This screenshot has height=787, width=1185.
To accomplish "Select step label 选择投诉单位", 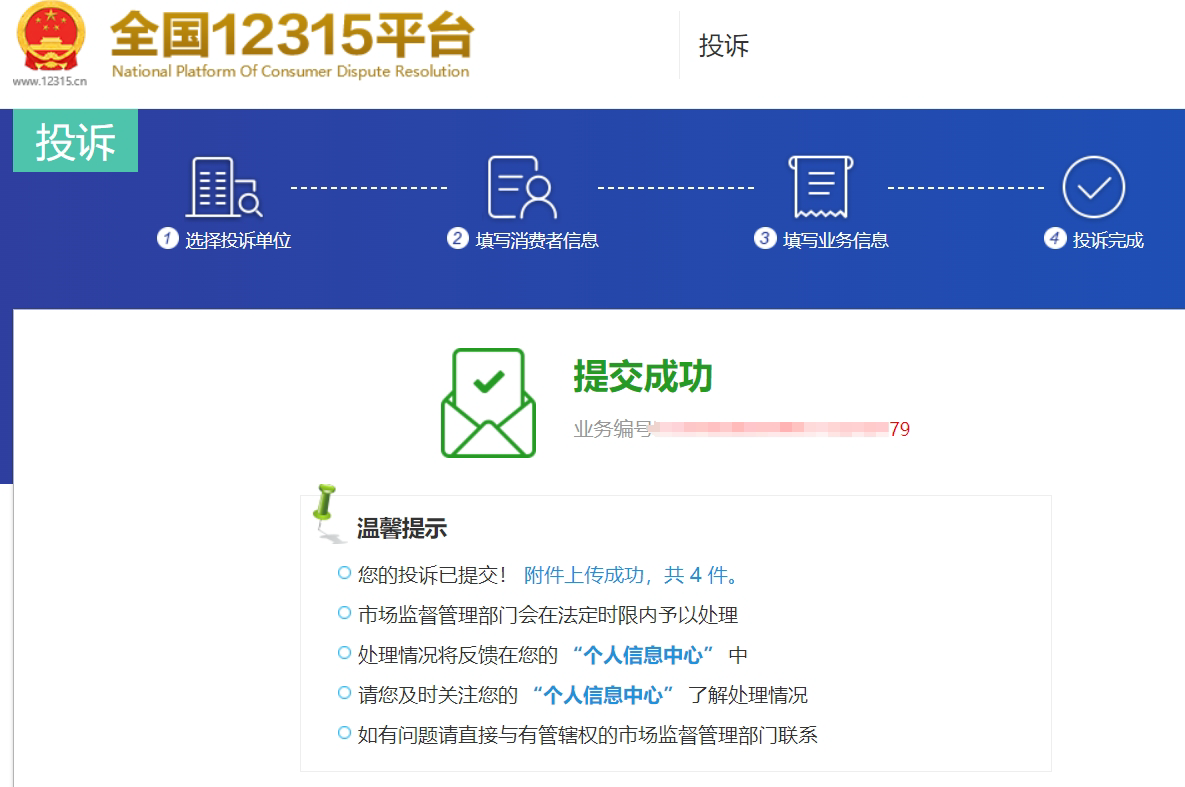I will coord(237,240).
